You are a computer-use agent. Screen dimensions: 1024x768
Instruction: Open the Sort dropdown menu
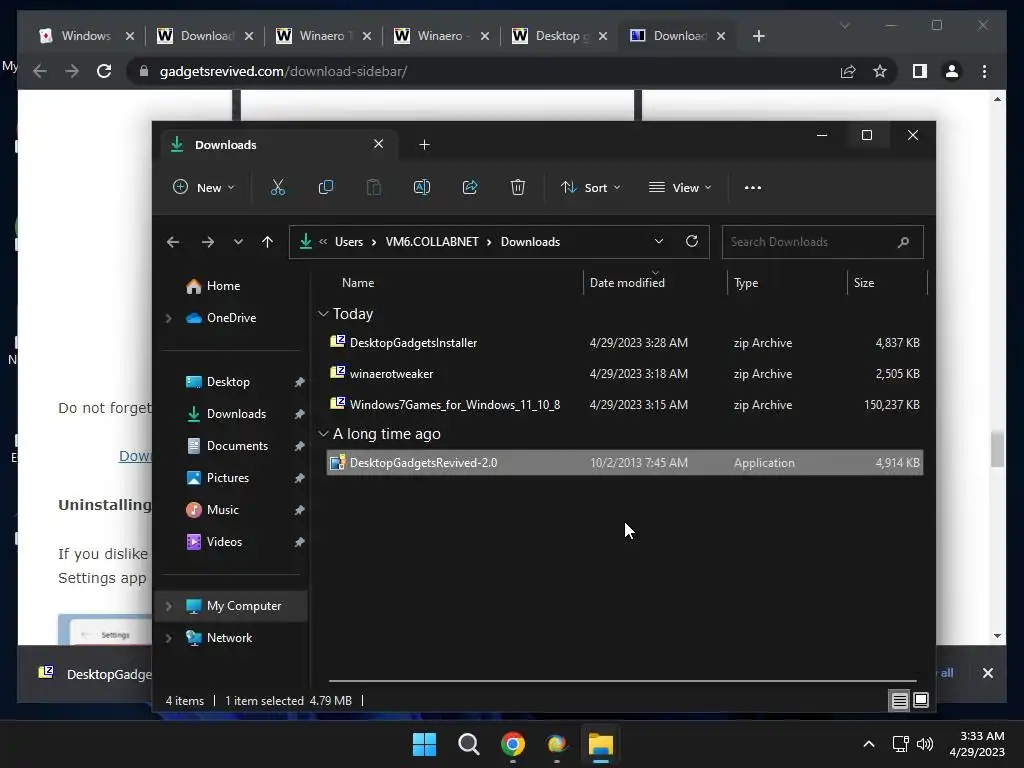(591, 188)
